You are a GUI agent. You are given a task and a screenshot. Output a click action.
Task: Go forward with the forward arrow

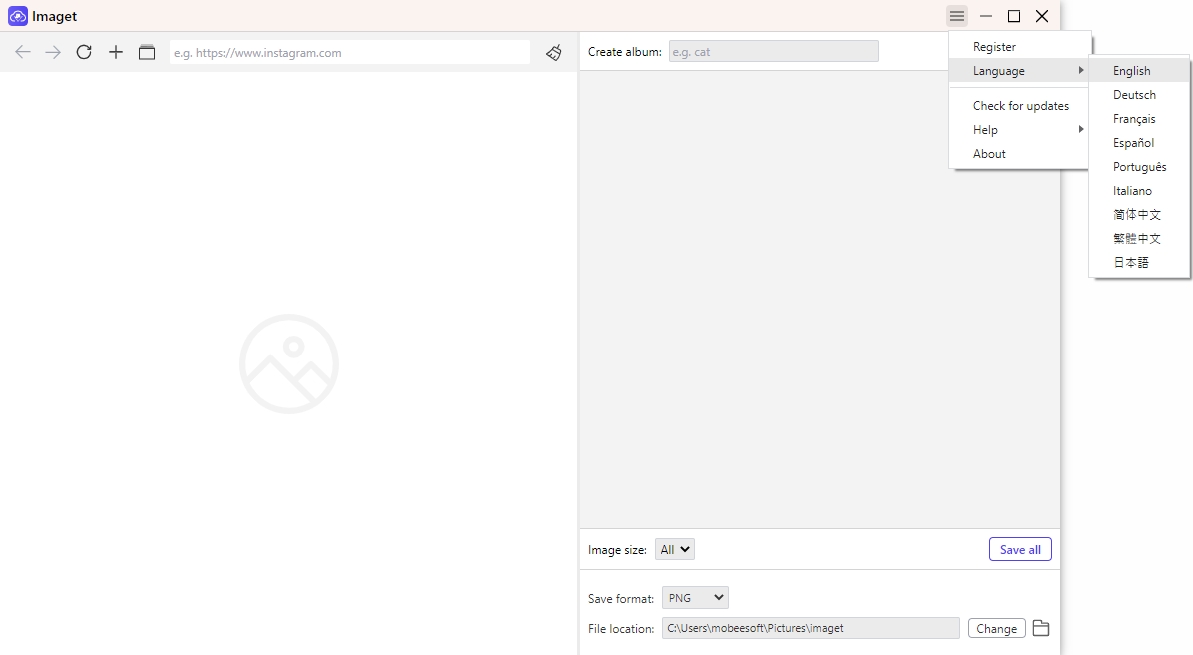point(52,52)
